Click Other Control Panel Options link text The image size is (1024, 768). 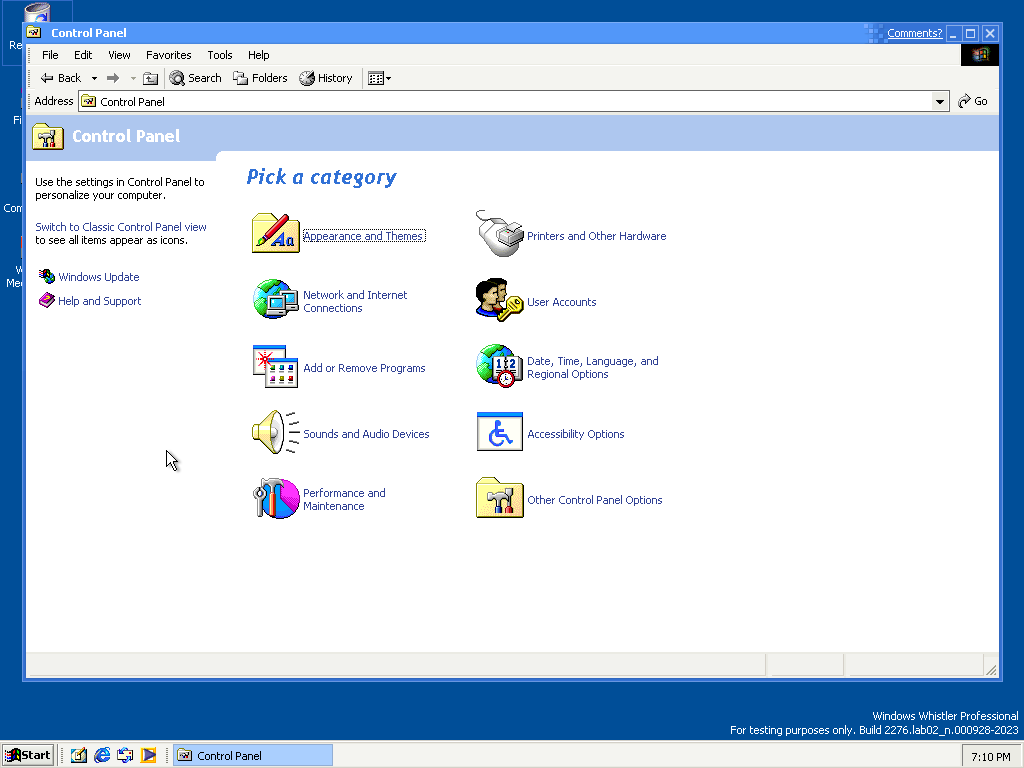(x=594, y=500)
